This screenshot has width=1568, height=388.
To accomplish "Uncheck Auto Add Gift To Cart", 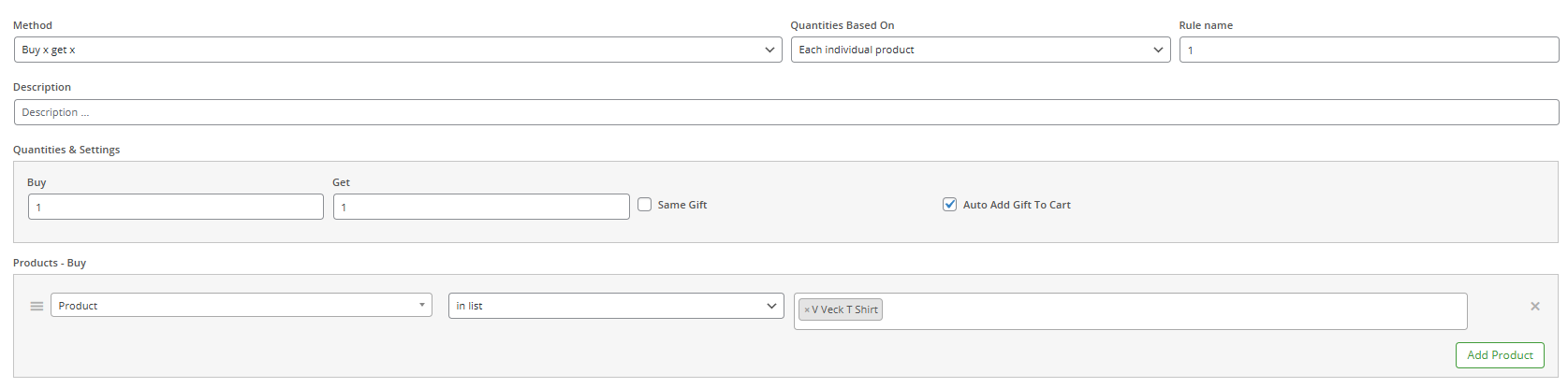I will [949, 204].
